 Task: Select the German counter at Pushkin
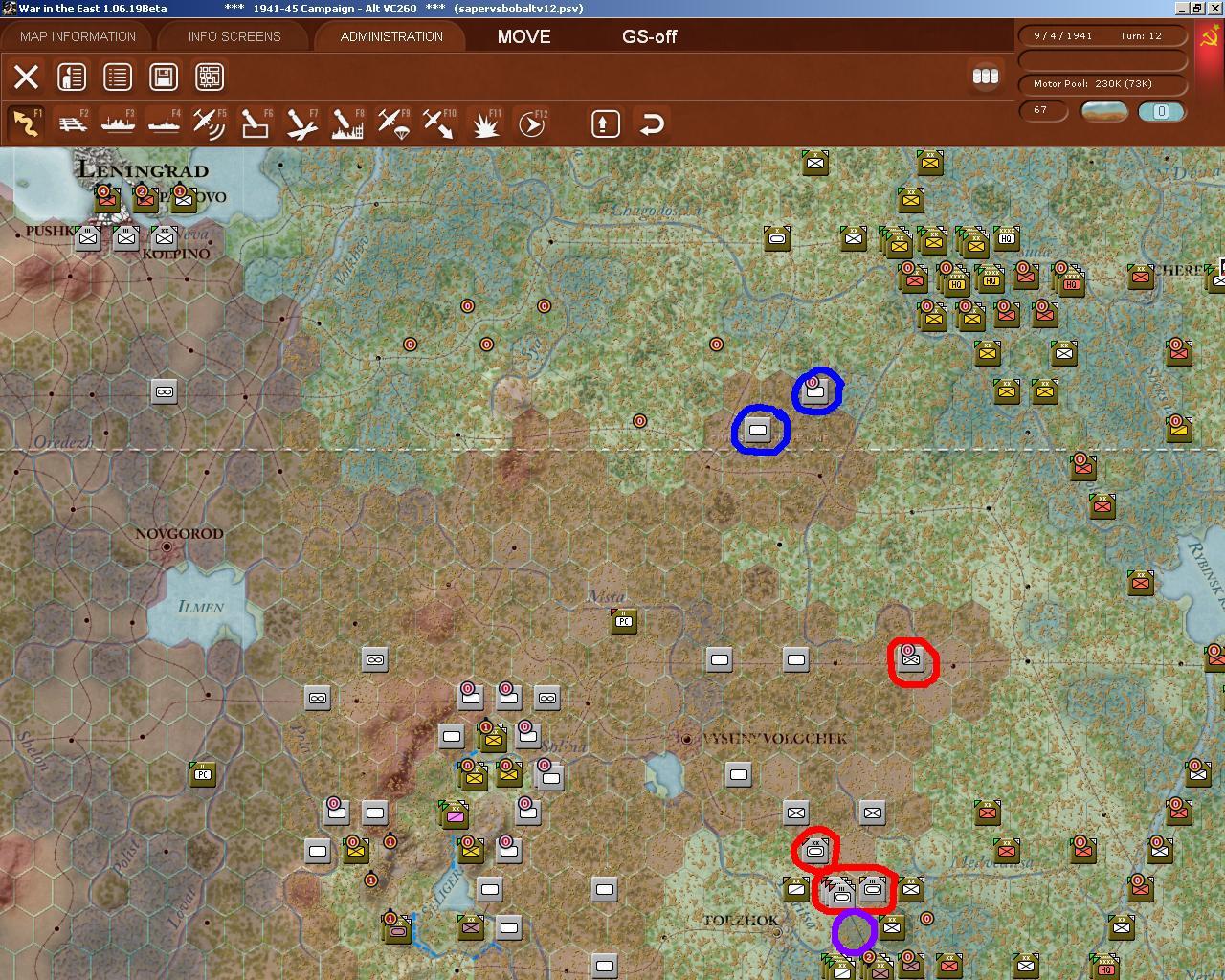(x=88, y=237)
